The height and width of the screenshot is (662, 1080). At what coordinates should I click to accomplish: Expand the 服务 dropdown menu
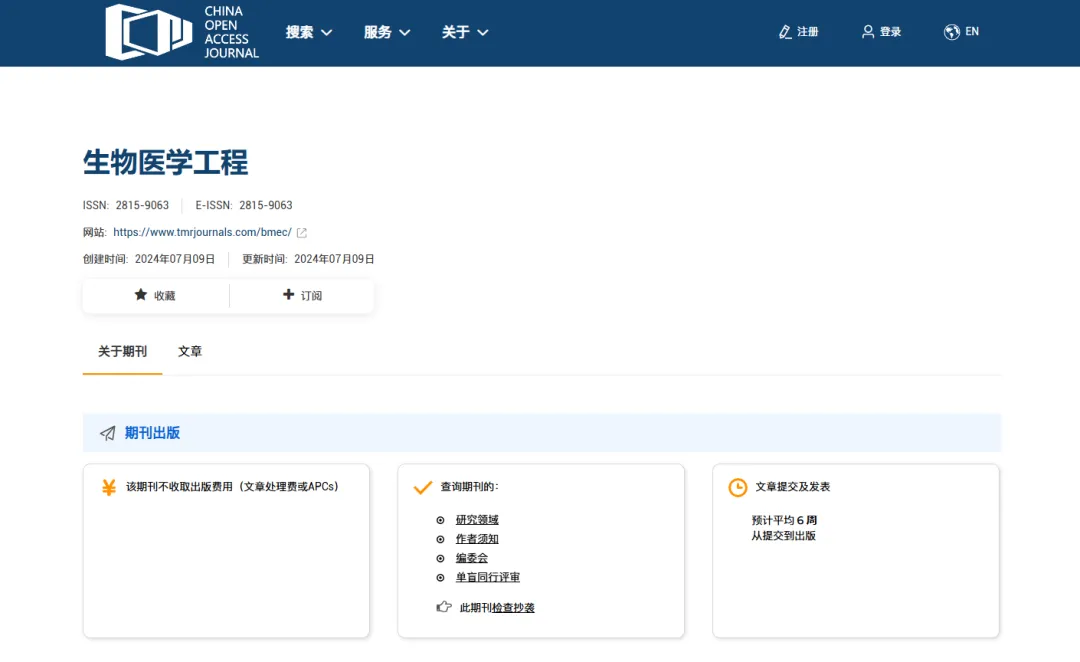click(387, 32)
